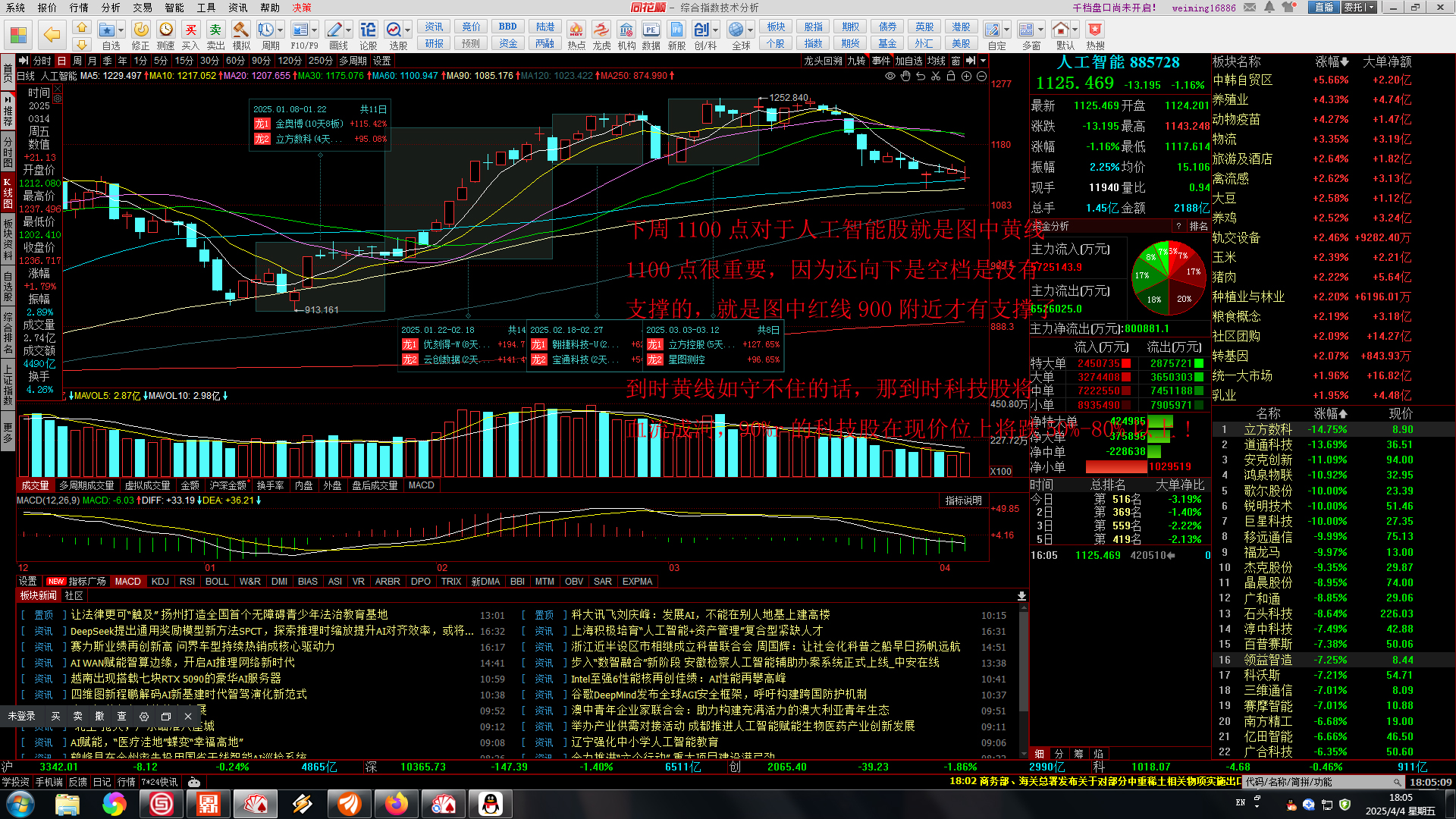Click the 买入 (buy) toolbar icon
The image size is (1456, 819).
[x=190, y=30]
